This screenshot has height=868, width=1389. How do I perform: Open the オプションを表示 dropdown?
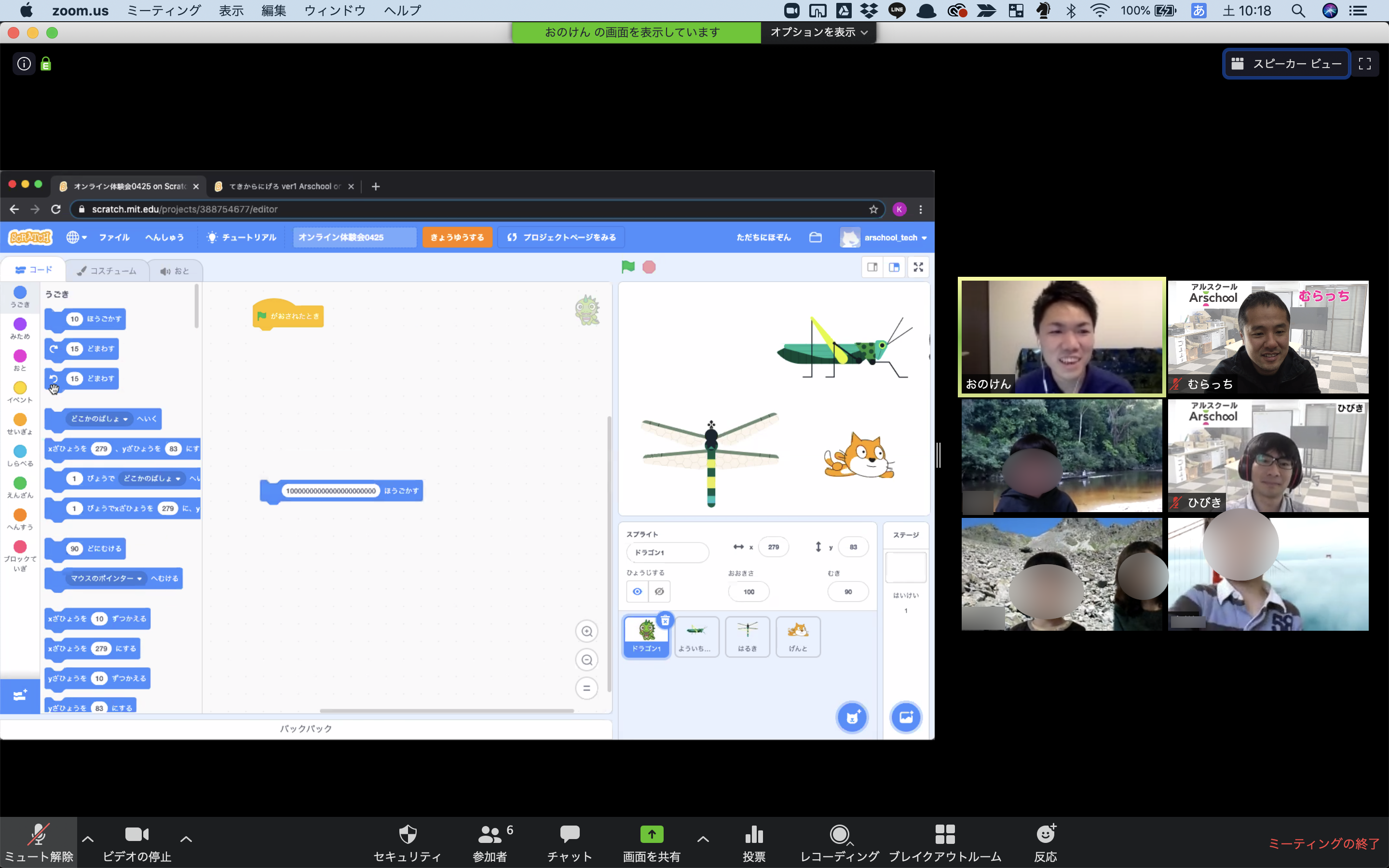818,32
